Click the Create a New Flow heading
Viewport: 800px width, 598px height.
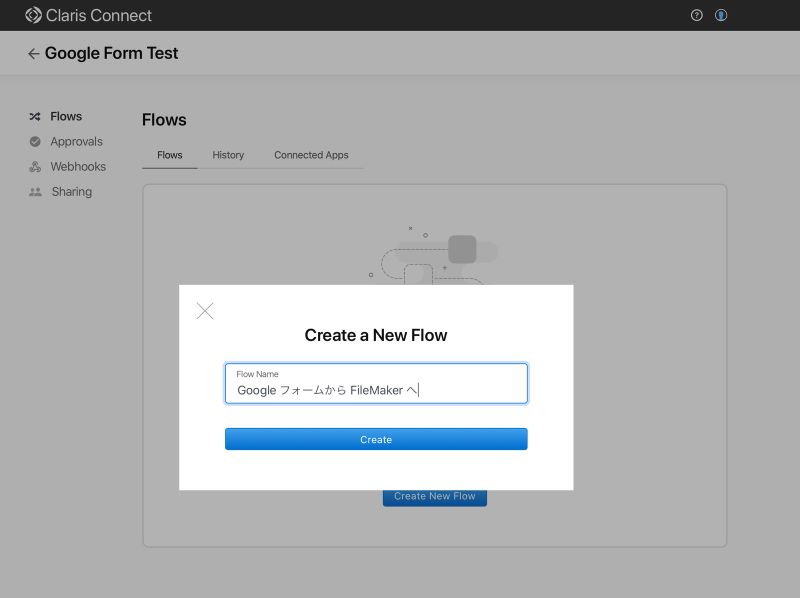point(376,335)
